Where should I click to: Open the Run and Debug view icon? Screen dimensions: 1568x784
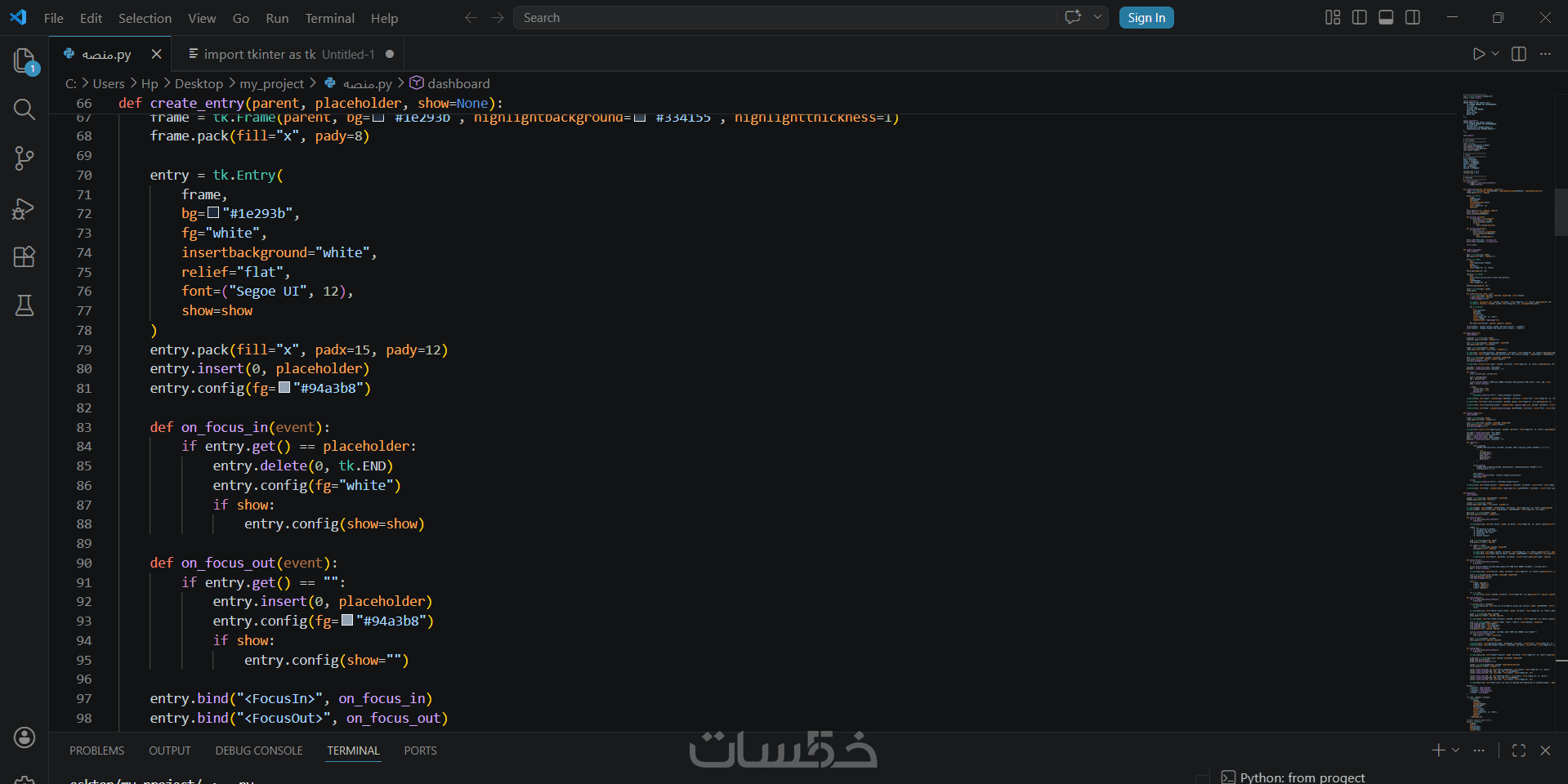click(x=25, y=208)
